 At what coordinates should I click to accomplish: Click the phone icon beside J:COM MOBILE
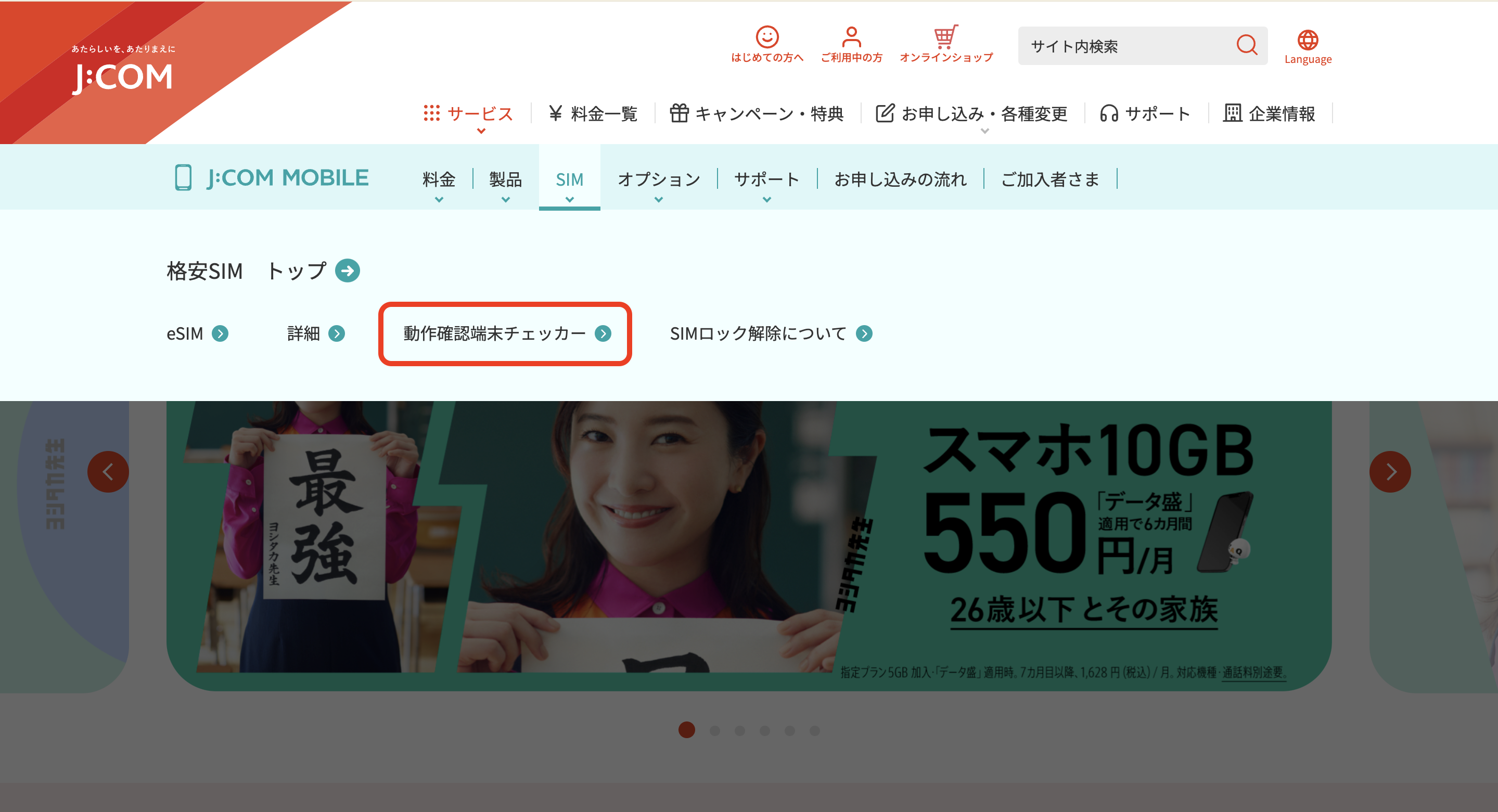(183, 177)
